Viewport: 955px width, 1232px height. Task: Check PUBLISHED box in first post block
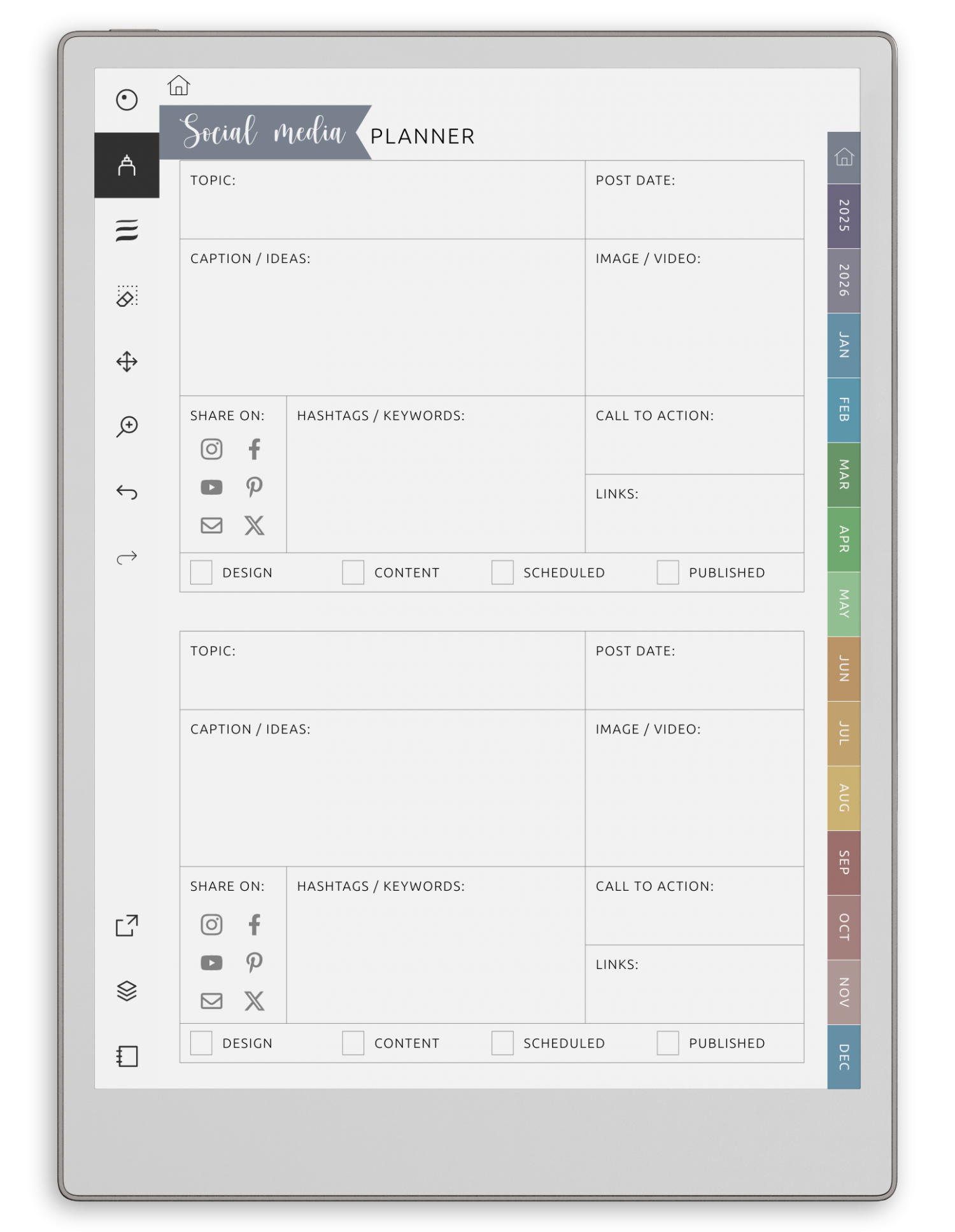point(668,572)
